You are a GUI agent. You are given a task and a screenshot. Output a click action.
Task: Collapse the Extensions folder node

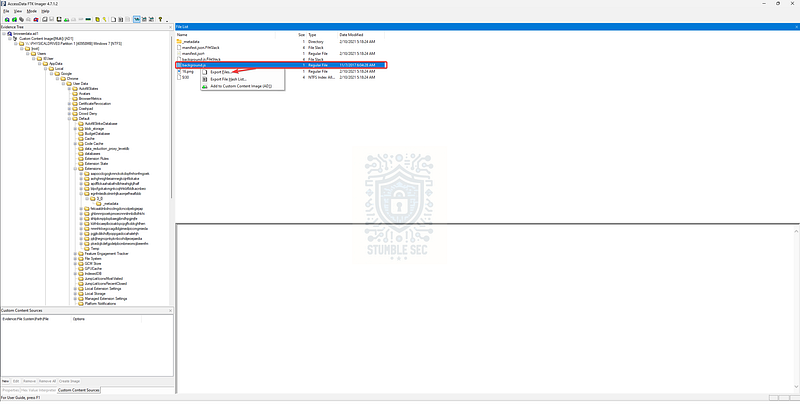[x=75, y=169]
